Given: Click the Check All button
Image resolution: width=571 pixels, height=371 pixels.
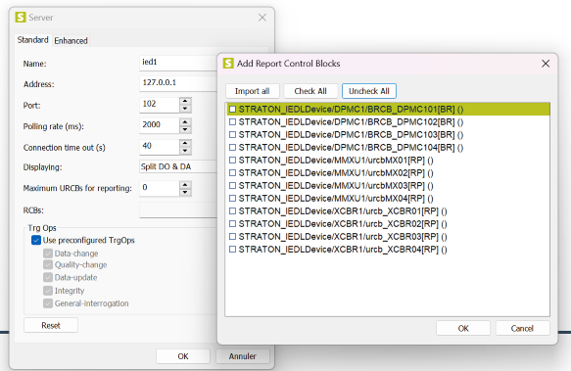Looking at the screenshot, I should click(310, 91).
